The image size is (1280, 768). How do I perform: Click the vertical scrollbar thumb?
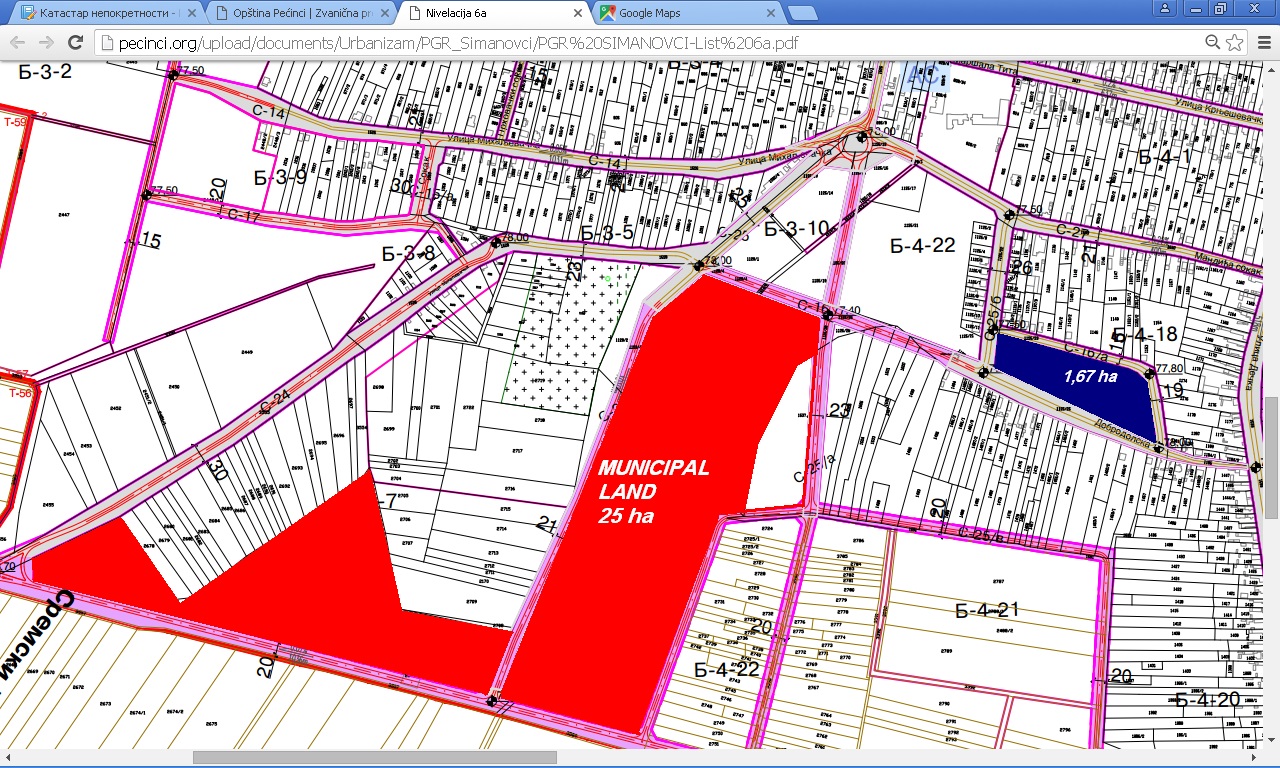(1271, 457)
